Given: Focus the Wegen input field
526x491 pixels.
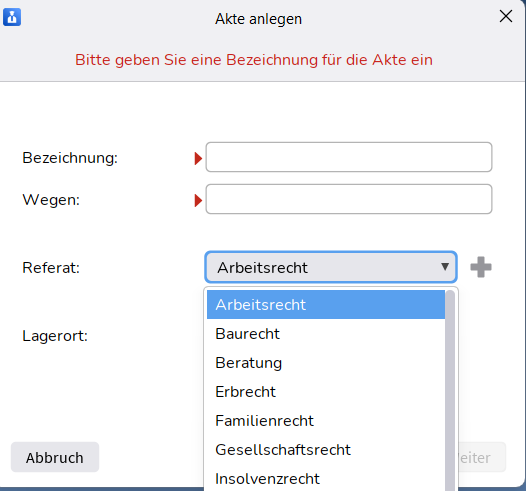Looking at the screenshot, I should [x=349, y=199].
